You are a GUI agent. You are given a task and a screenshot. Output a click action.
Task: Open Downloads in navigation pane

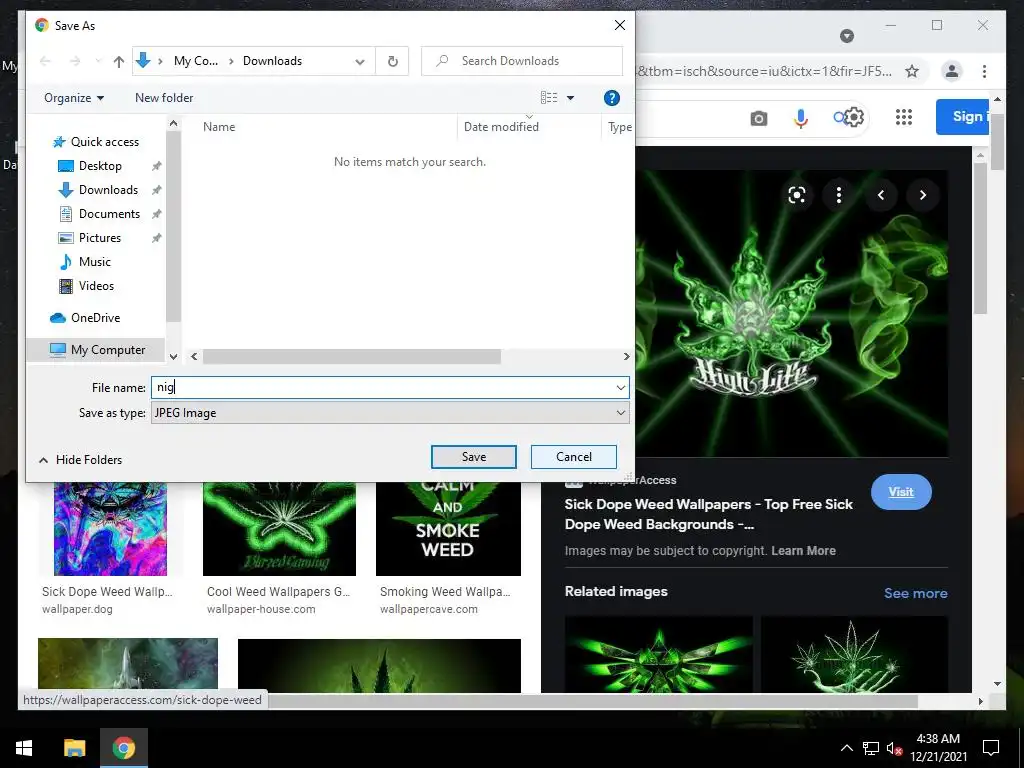pos(108,190)
